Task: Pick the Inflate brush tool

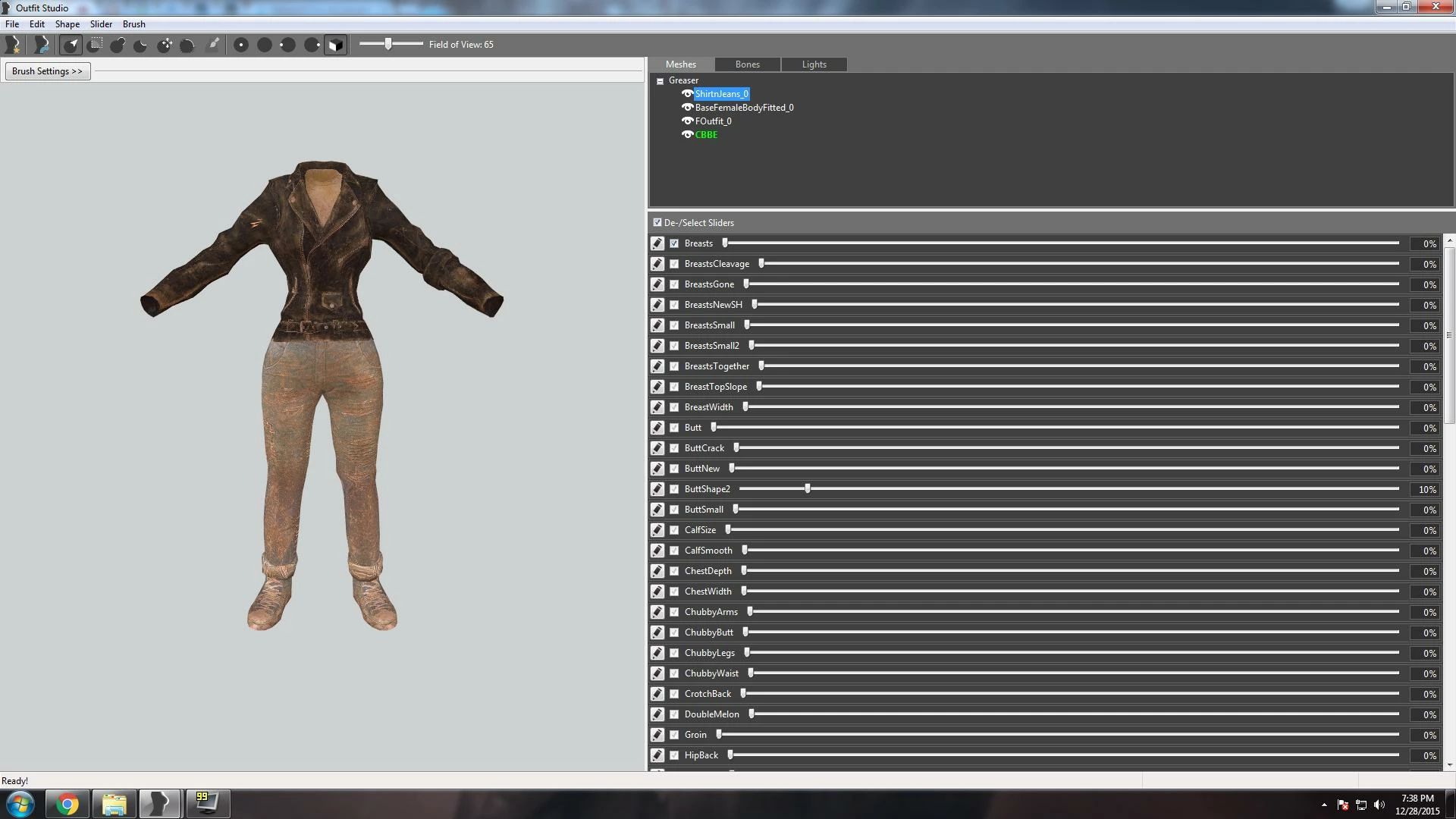Action: coord(118,45)
